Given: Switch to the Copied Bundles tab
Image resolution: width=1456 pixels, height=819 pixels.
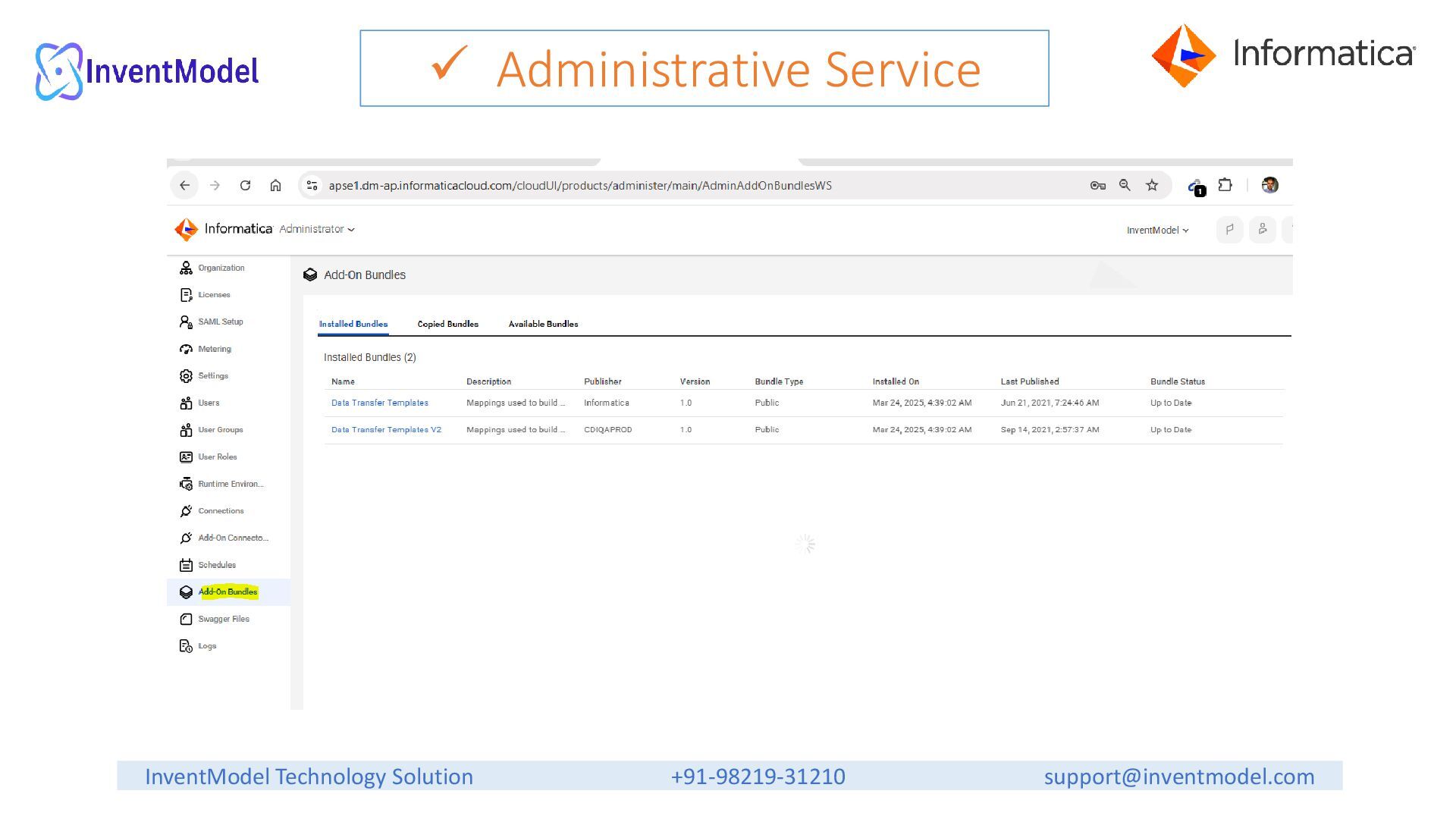Looking at the screenshot, I should pyautogui.click(x=448, y=324).
